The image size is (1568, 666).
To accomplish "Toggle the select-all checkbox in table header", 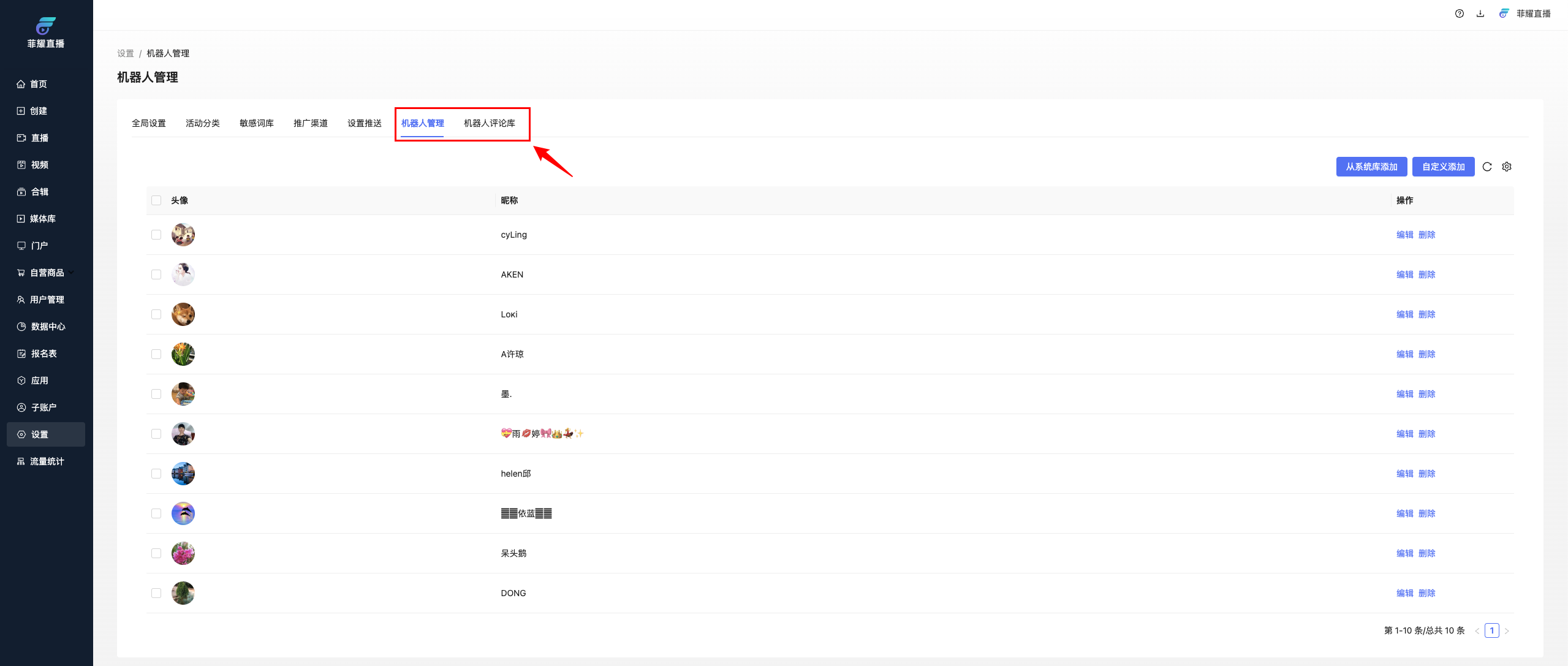I will point(156,200).
